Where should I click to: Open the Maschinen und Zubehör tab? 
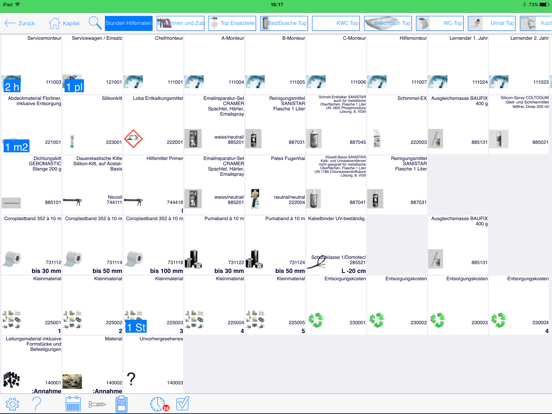pos(181,23)
